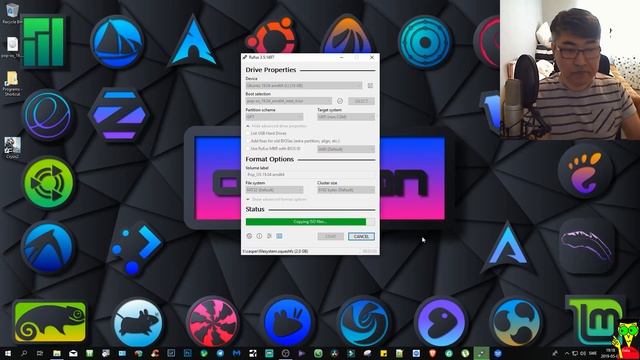Show hidden system tray icons chevron
The height and width of the screenshot is (360, 640).
[567, 353]
